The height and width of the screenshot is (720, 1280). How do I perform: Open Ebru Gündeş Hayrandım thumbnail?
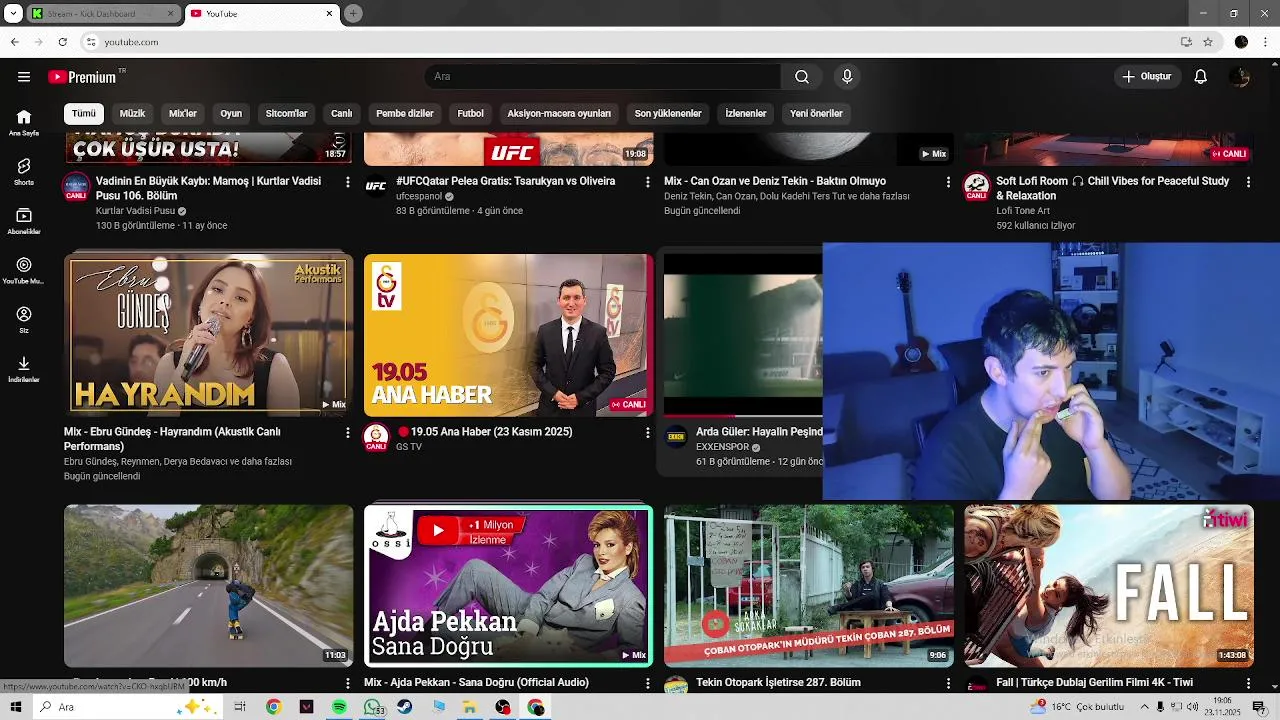[x=209, y=334]
